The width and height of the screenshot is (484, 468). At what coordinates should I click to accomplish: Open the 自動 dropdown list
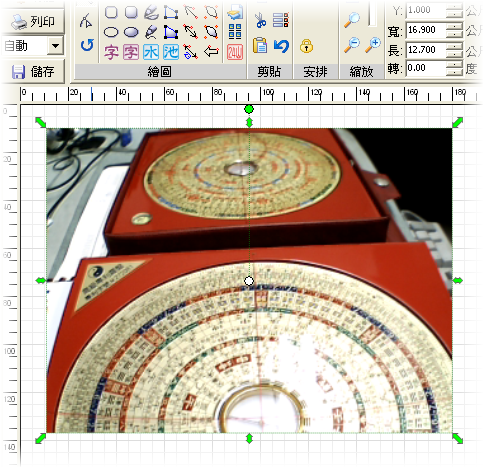click(55, 46)
